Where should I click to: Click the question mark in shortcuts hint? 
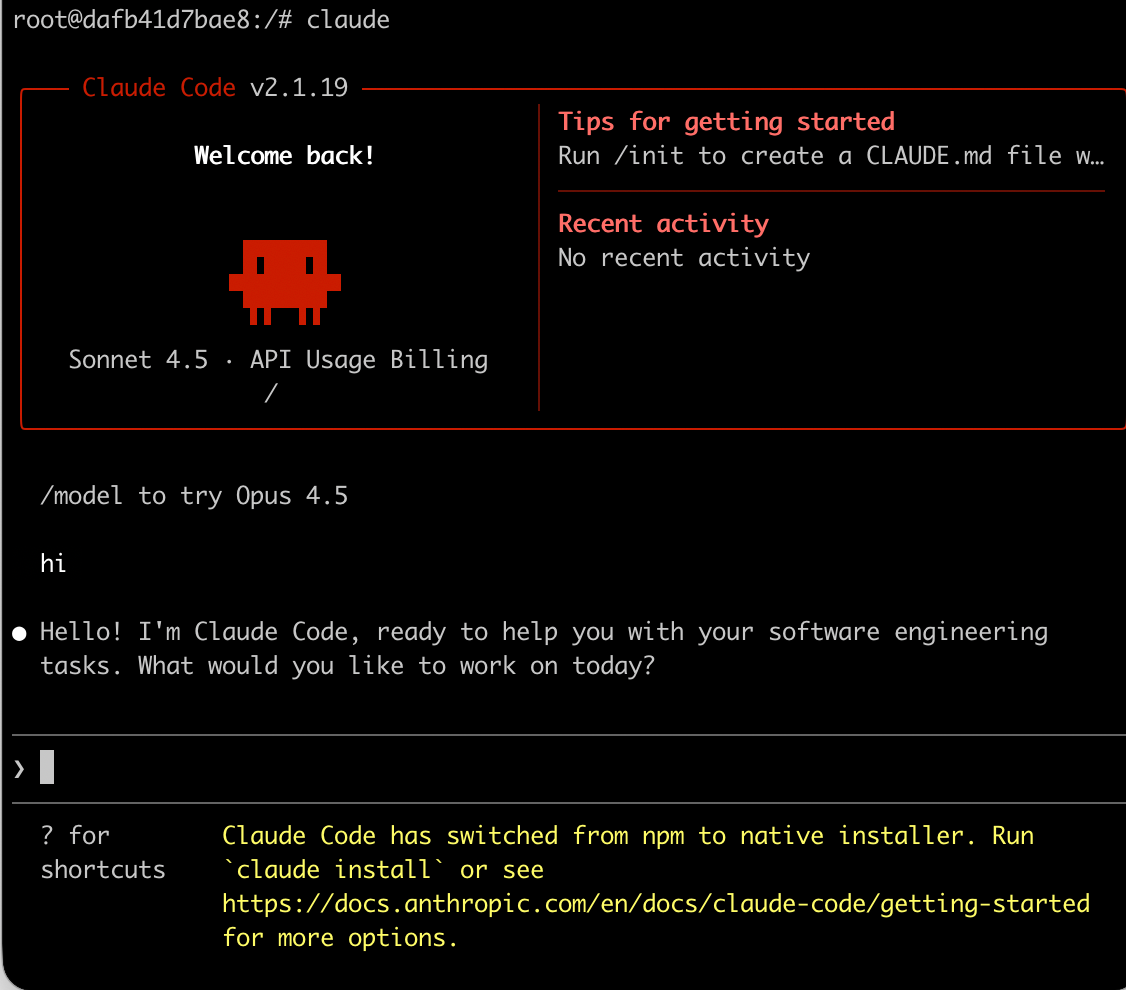48,835
